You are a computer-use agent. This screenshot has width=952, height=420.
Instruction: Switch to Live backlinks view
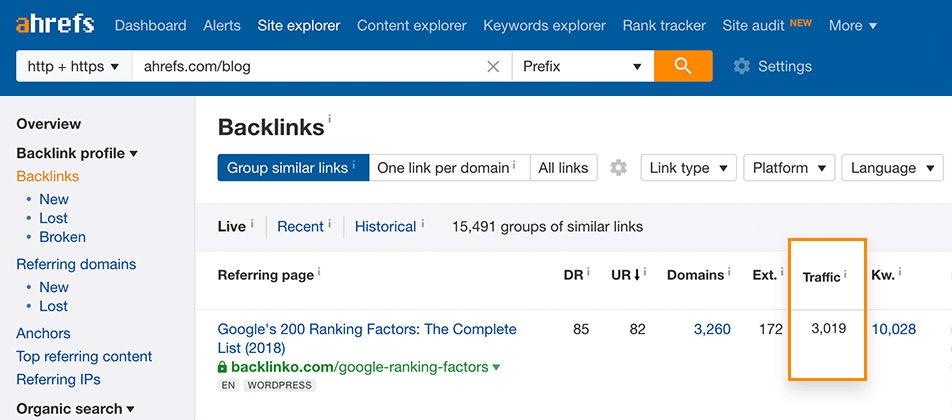point(232,226)
